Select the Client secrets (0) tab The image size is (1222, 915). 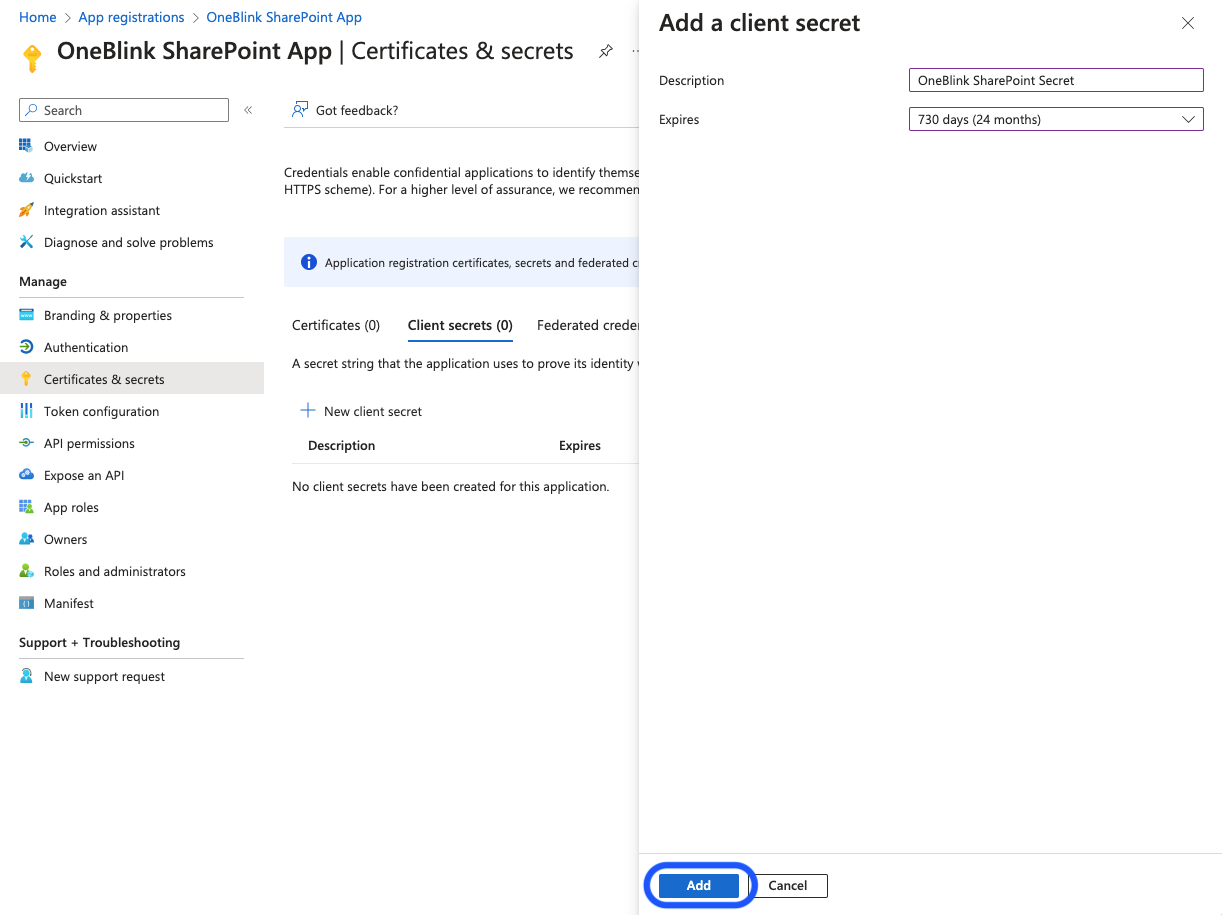pyautogui.click(x=460, y=325)
